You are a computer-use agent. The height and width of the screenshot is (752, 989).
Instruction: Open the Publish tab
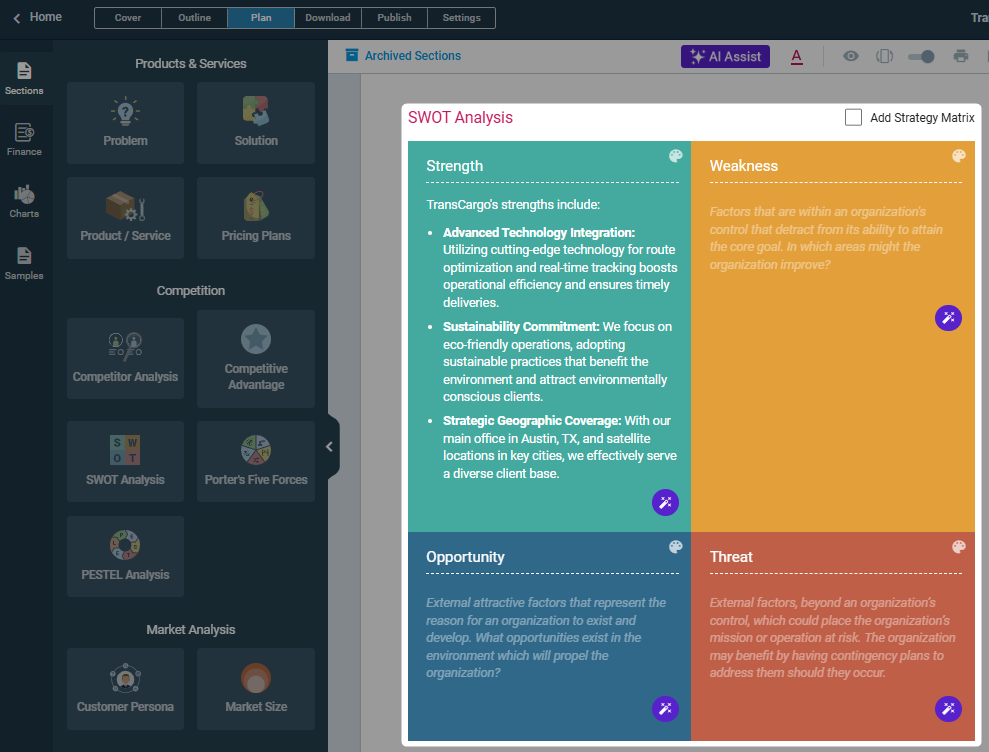pos(394,18)
